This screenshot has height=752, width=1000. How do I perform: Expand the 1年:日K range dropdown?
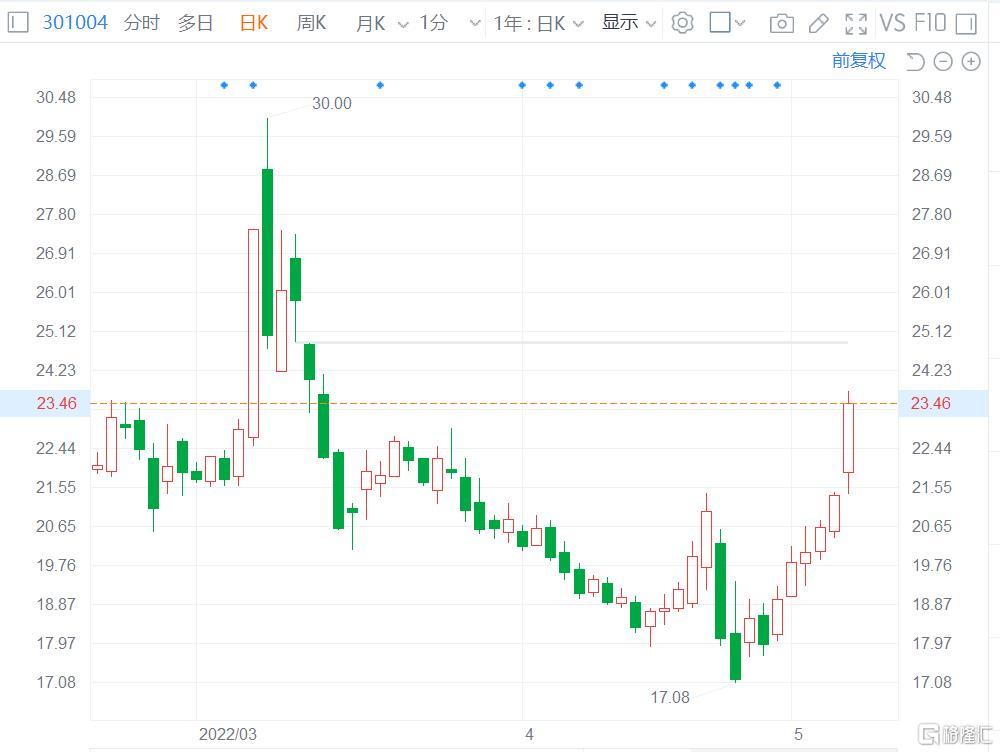pos(538,23)
